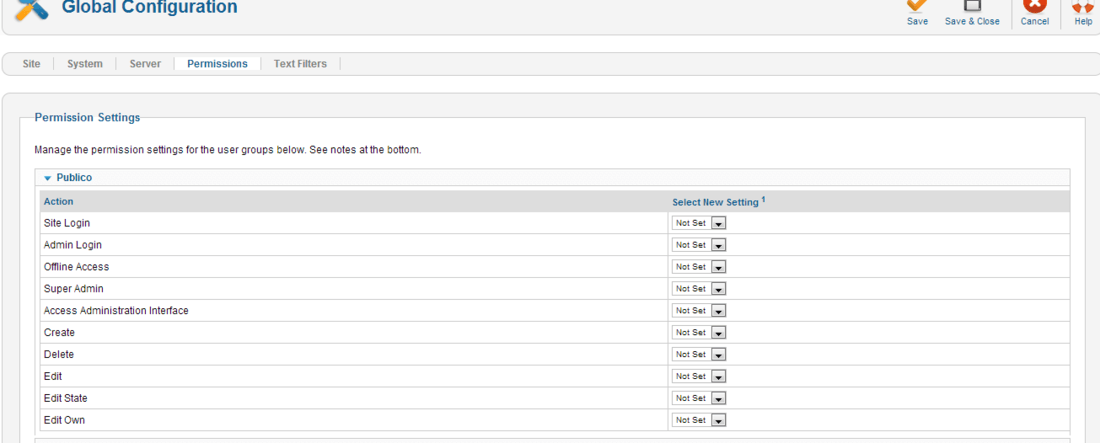Open the Edit Own permission dropdown

tap(699, 420)
